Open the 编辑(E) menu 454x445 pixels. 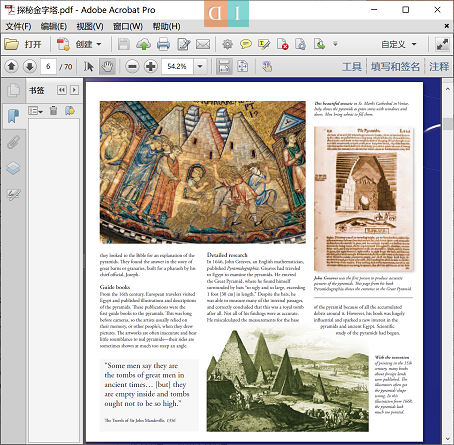[x=54, y=26]
